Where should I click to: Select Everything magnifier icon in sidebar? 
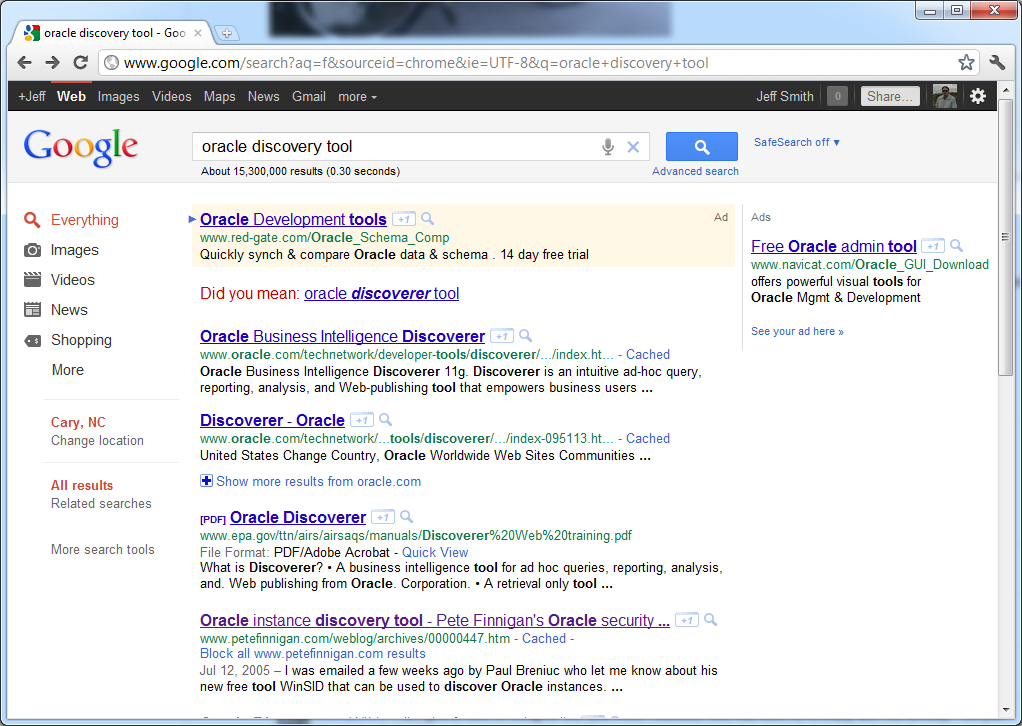[x=32, y=220]
